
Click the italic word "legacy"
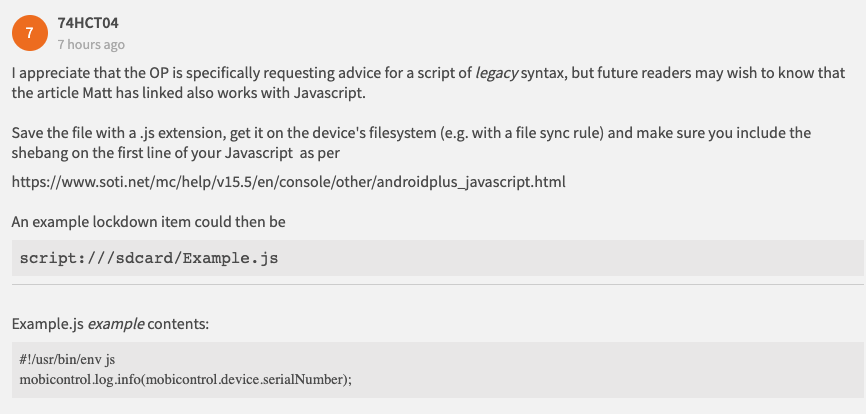496,74
